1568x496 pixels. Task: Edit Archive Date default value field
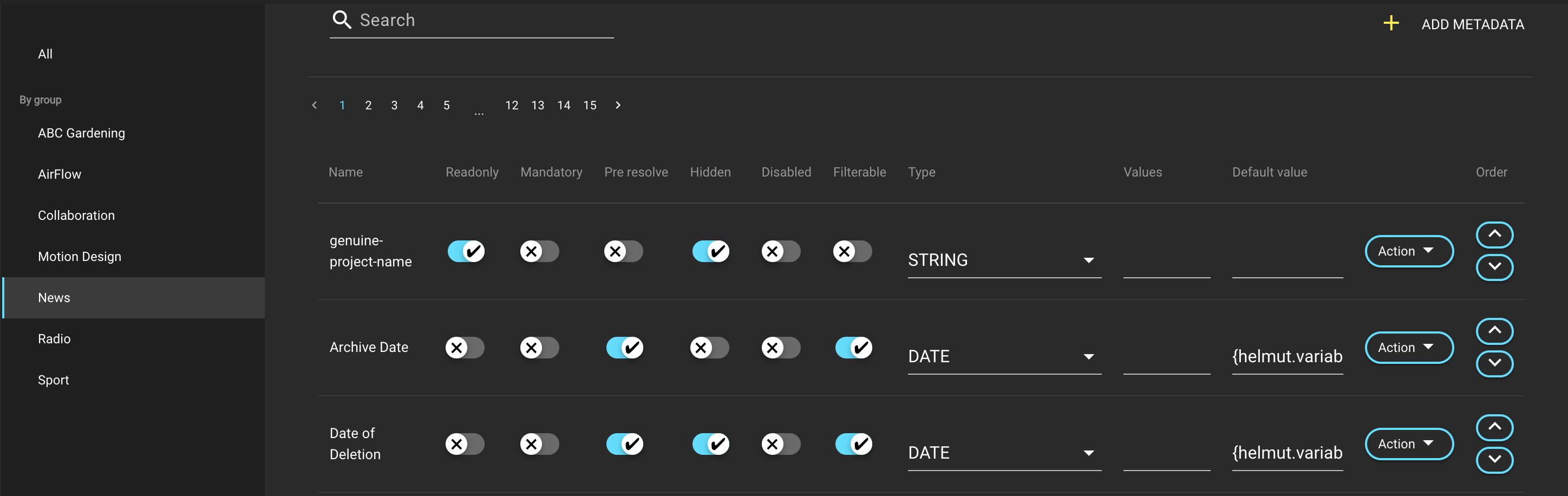[x=1287, y=357]
